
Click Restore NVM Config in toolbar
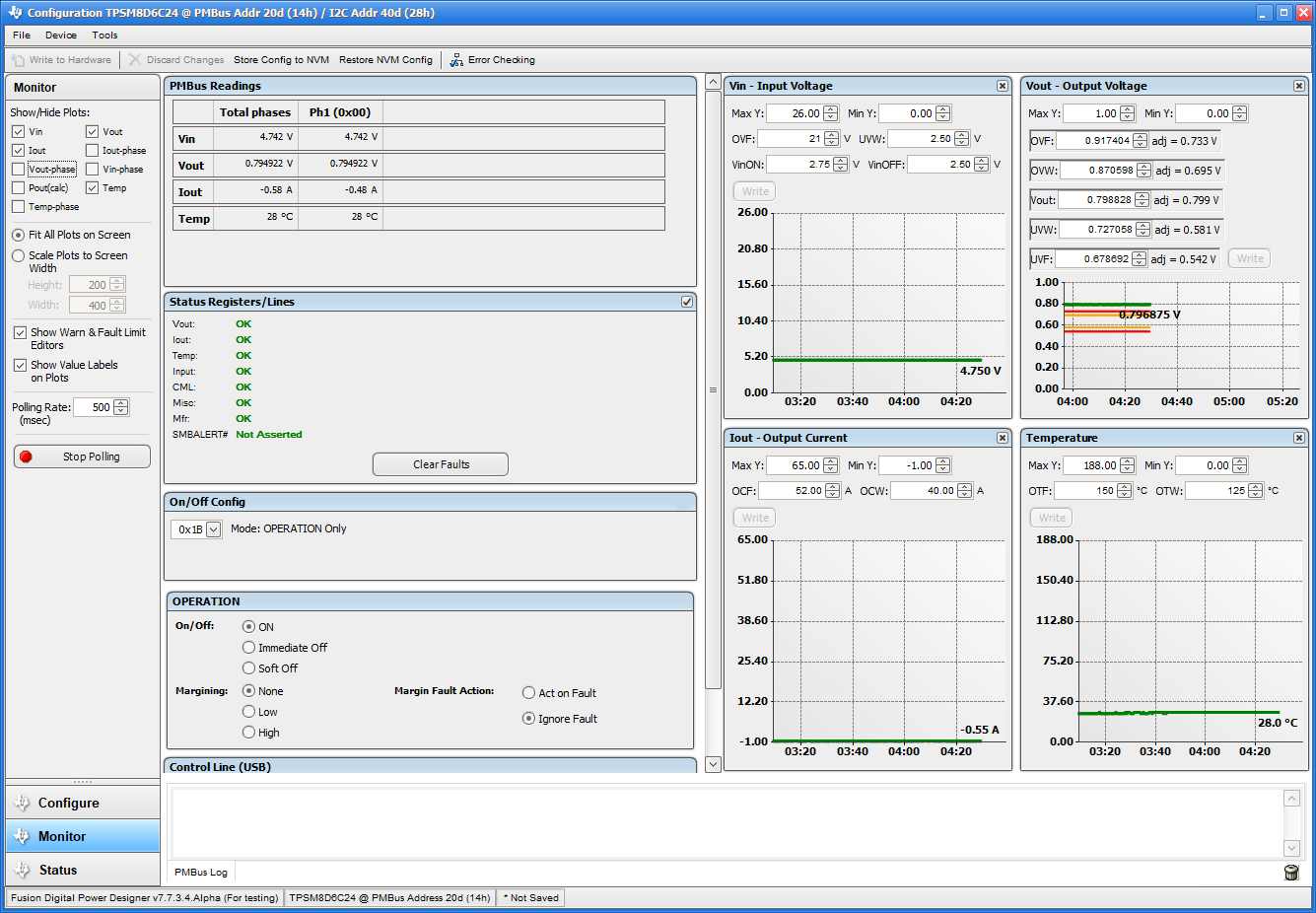385,60
